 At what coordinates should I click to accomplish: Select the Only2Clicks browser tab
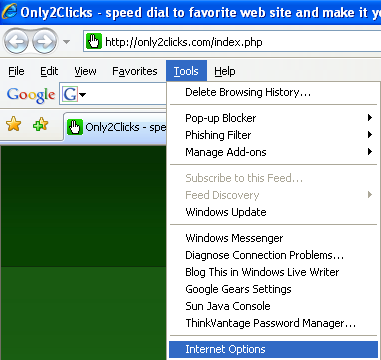click(x=115, y=127)
